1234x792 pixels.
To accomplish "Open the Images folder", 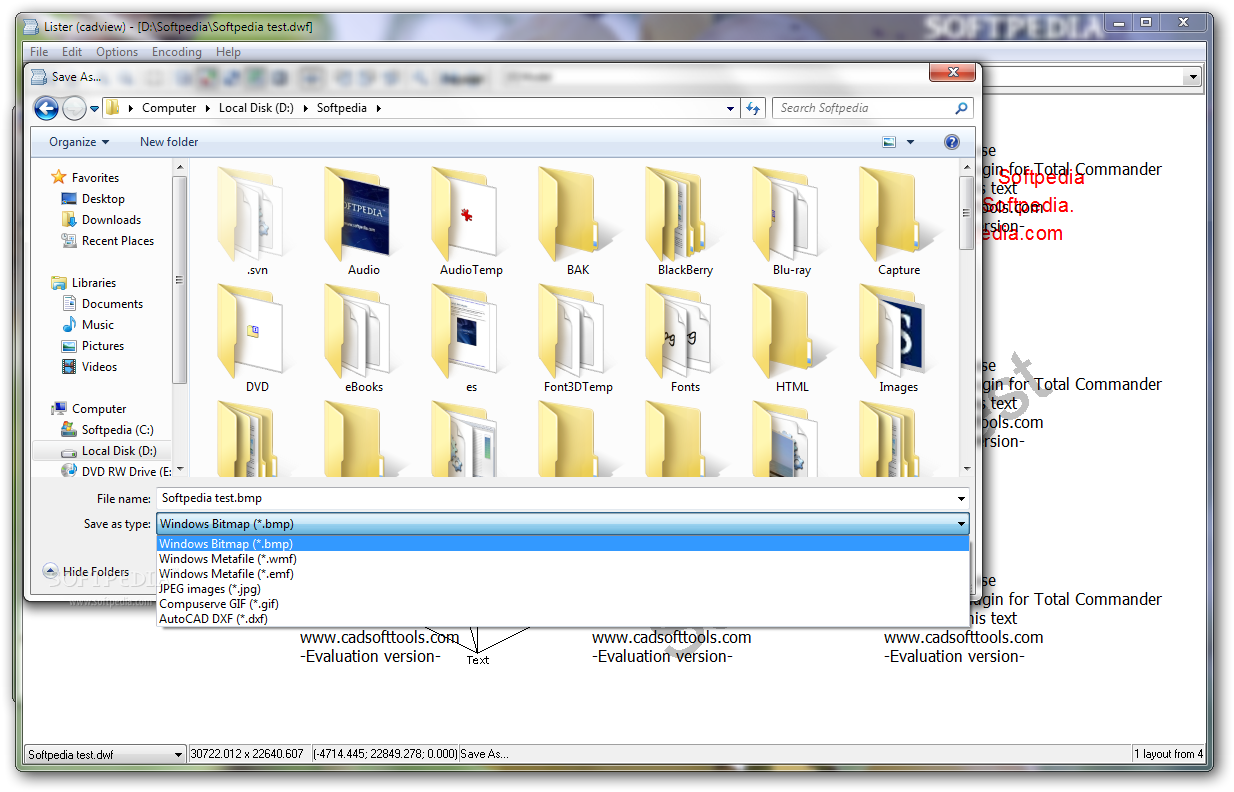I will coord(899,339).
